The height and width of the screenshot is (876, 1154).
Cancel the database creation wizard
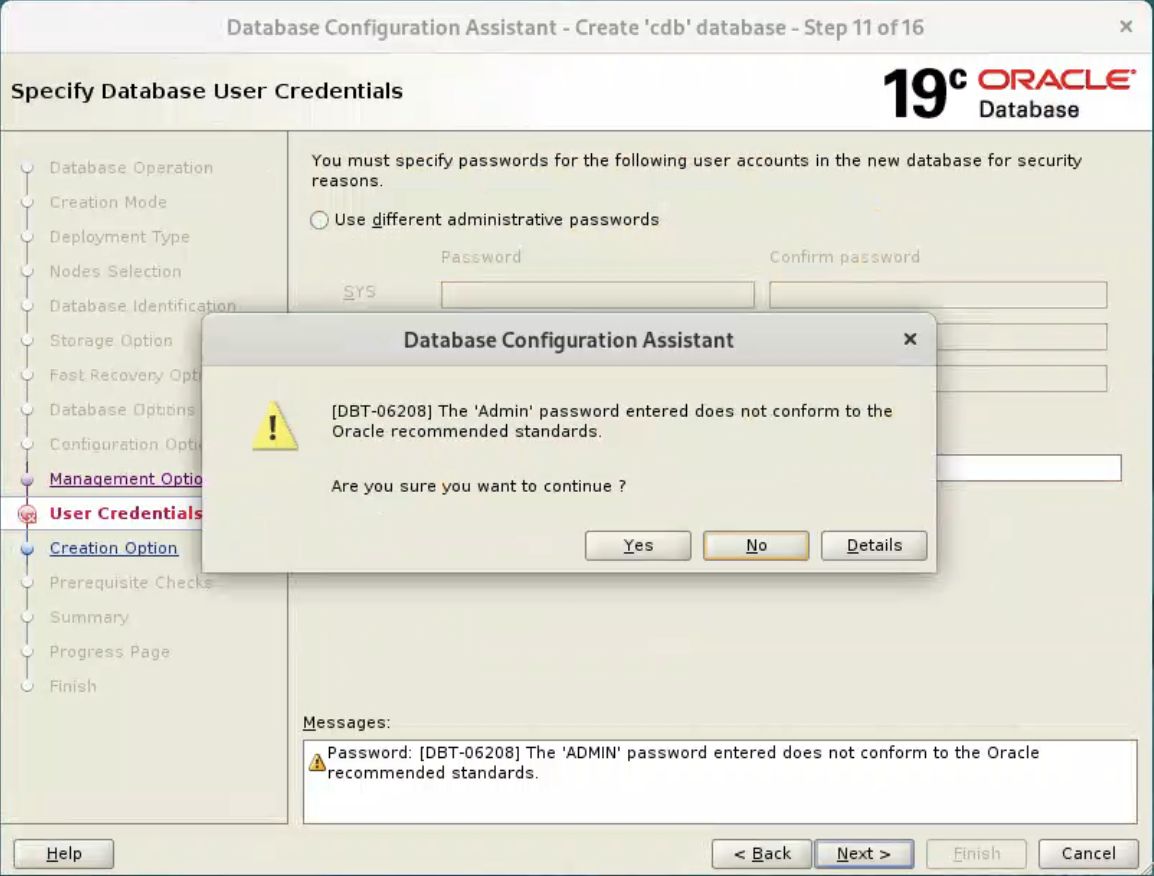[x=1088, y=853]
